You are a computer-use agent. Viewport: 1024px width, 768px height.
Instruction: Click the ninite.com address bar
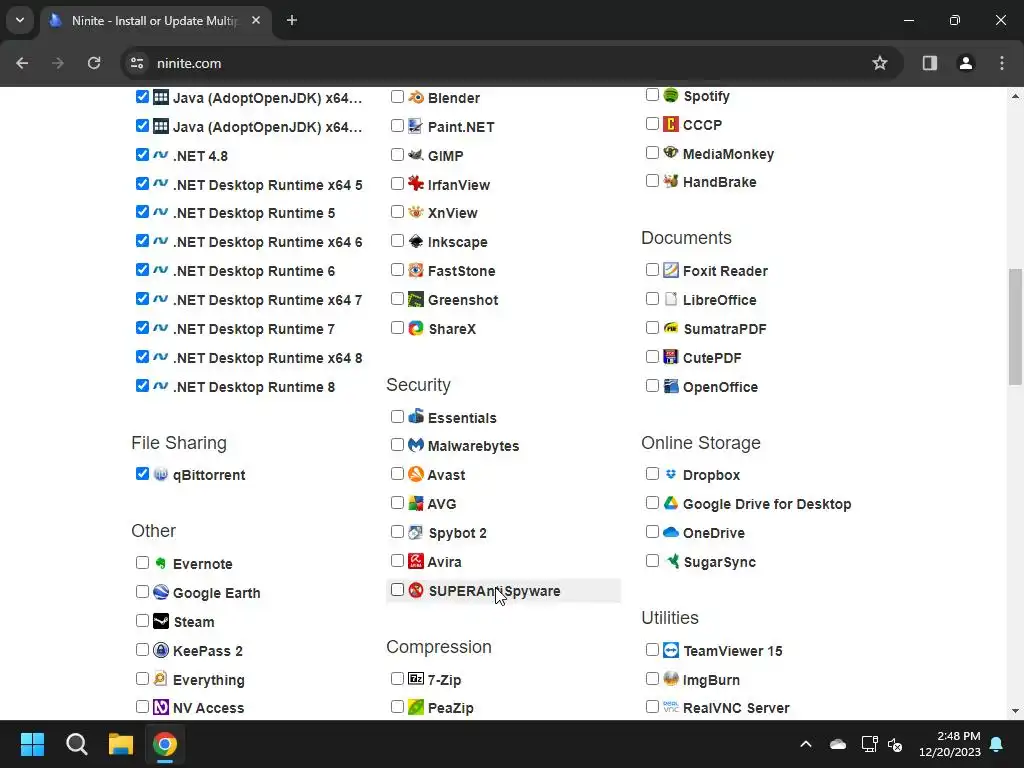coord(512,63)
